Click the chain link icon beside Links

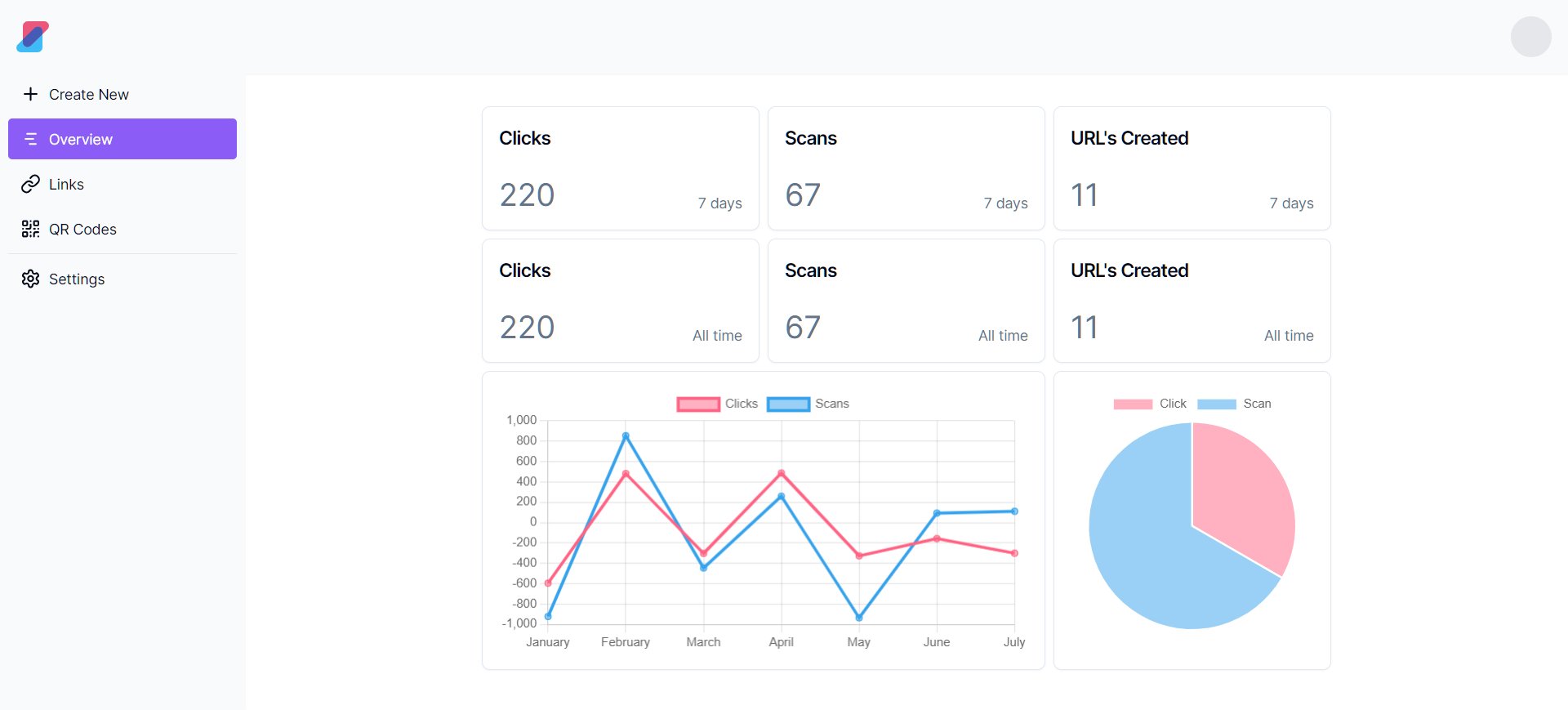click(x=30, y=184)
